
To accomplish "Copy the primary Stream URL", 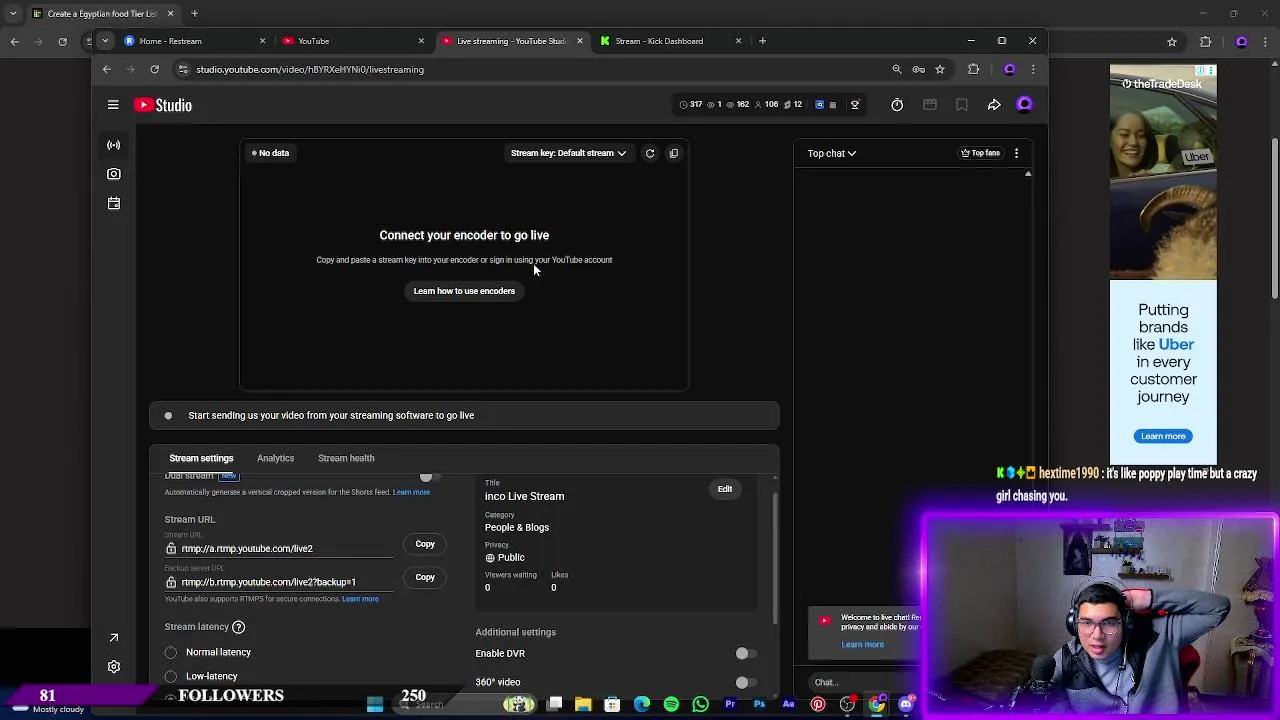I will pyautogui.click(x=425, y=544).
